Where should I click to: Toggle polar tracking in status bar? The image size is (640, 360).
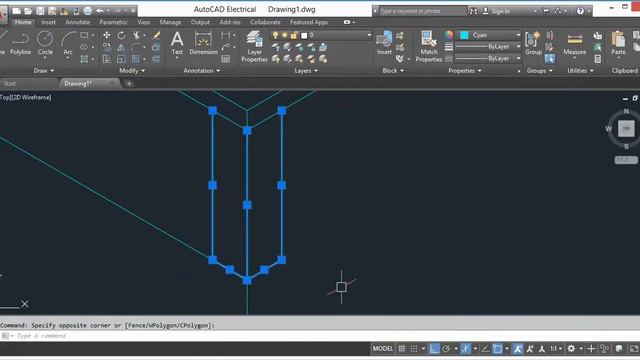446,349
